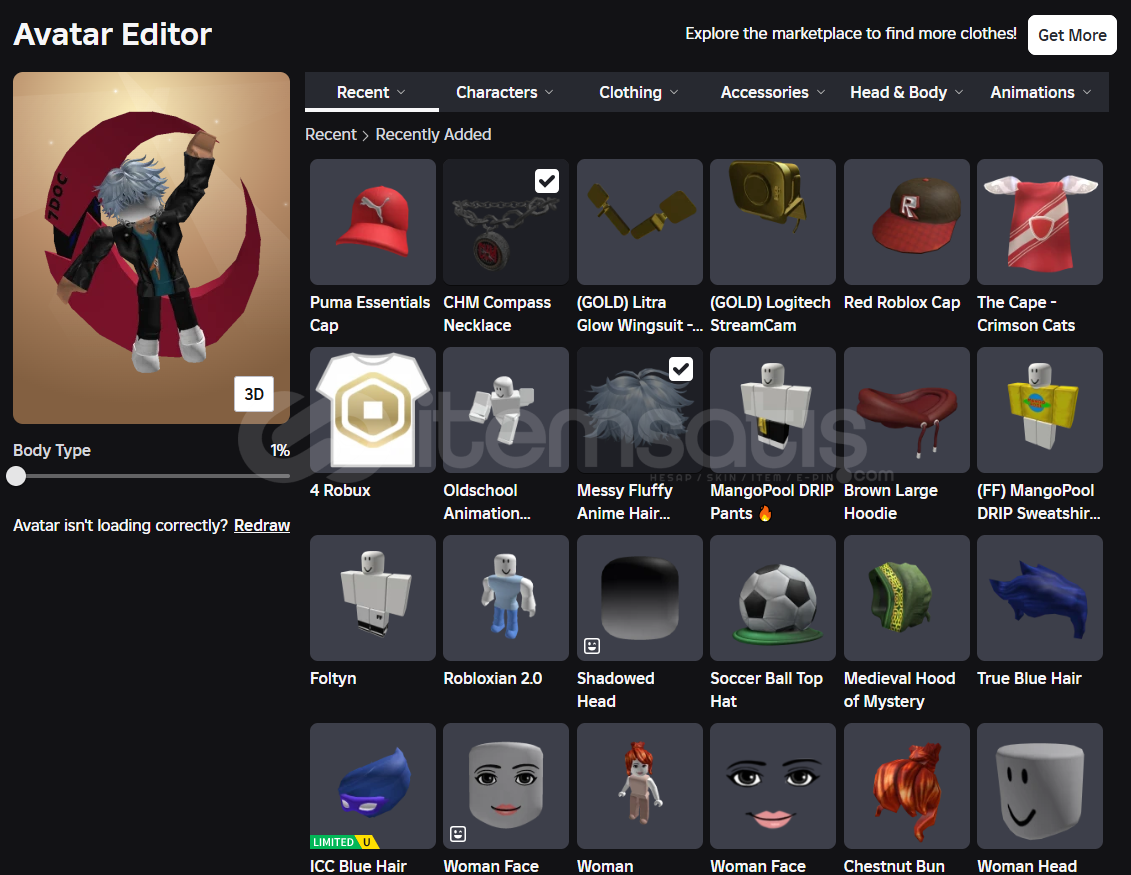Click the Soccer Ball Top Hat label
The height and width of the screenshot is (875, 1131).
766,690
